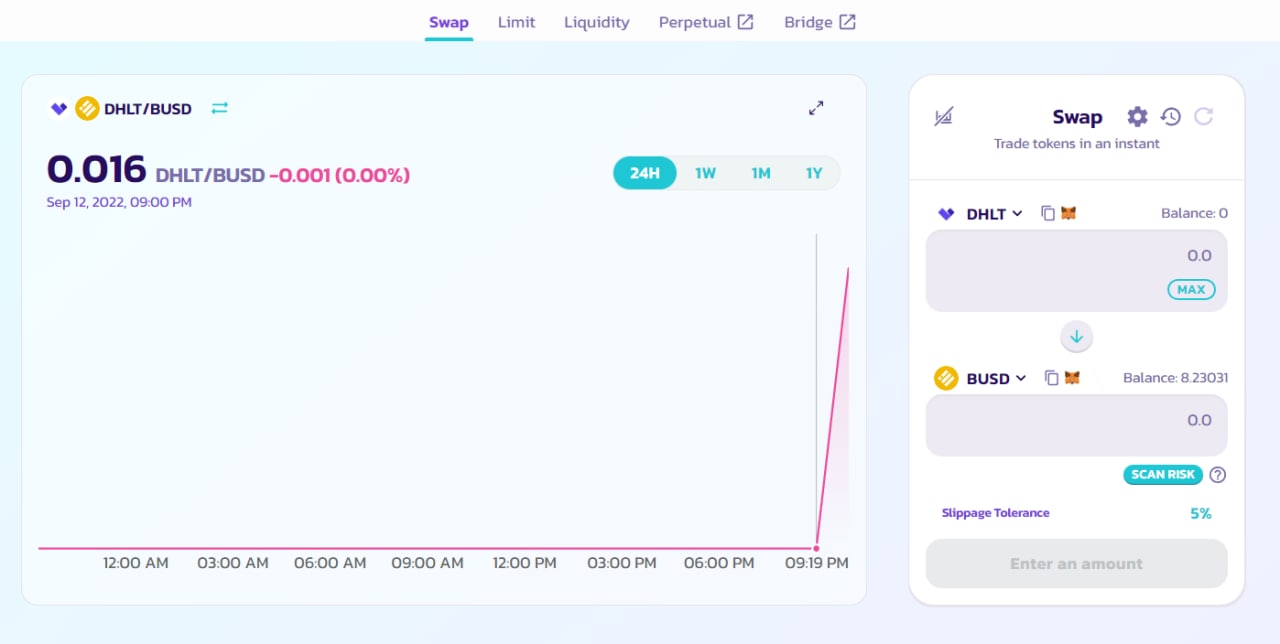Screen dimensions: 1280x644
Task: Switch the chart to 1W range
Action: click(705, 173)
